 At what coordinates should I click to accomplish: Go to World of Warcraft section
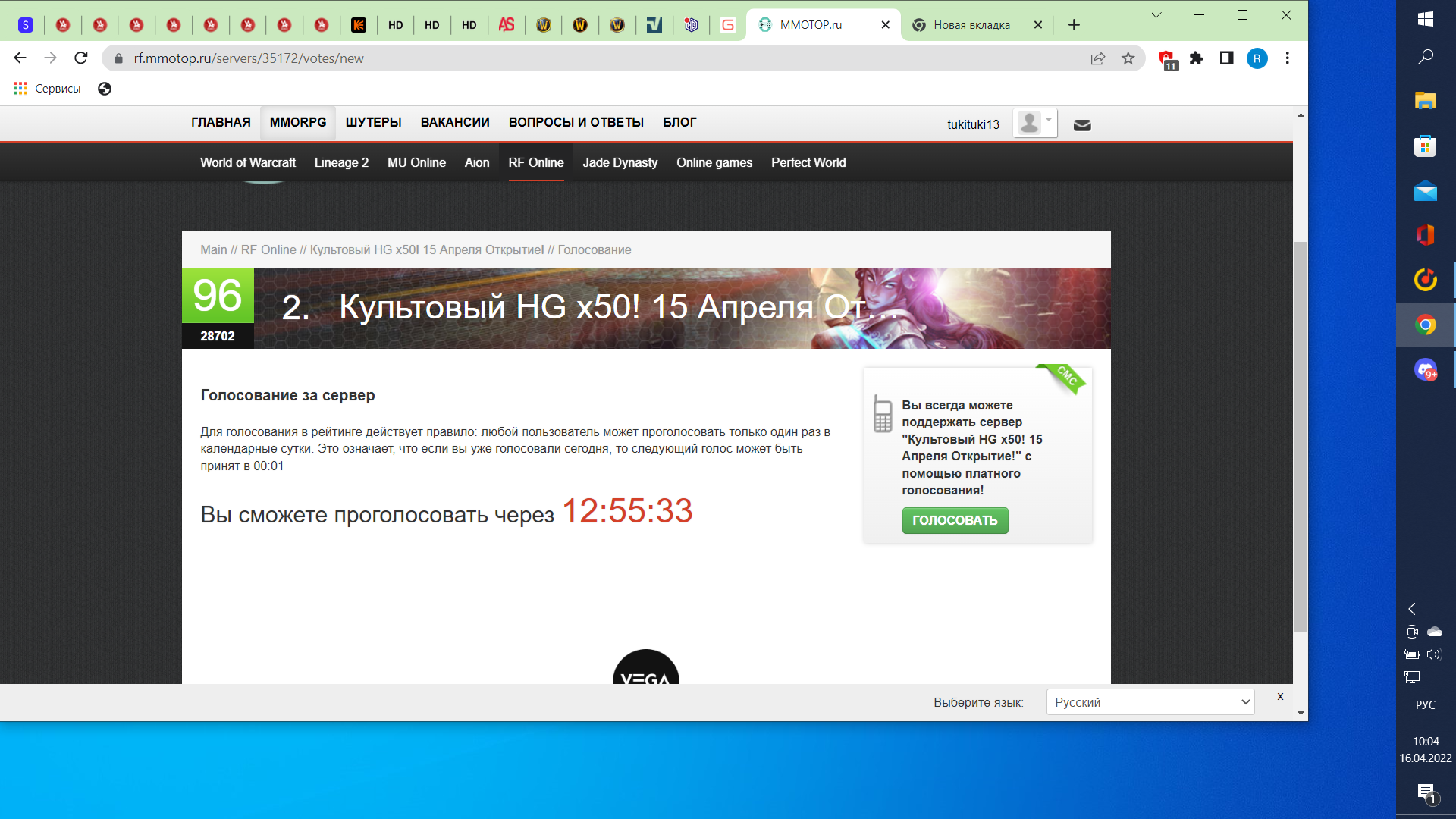(248, 162)
